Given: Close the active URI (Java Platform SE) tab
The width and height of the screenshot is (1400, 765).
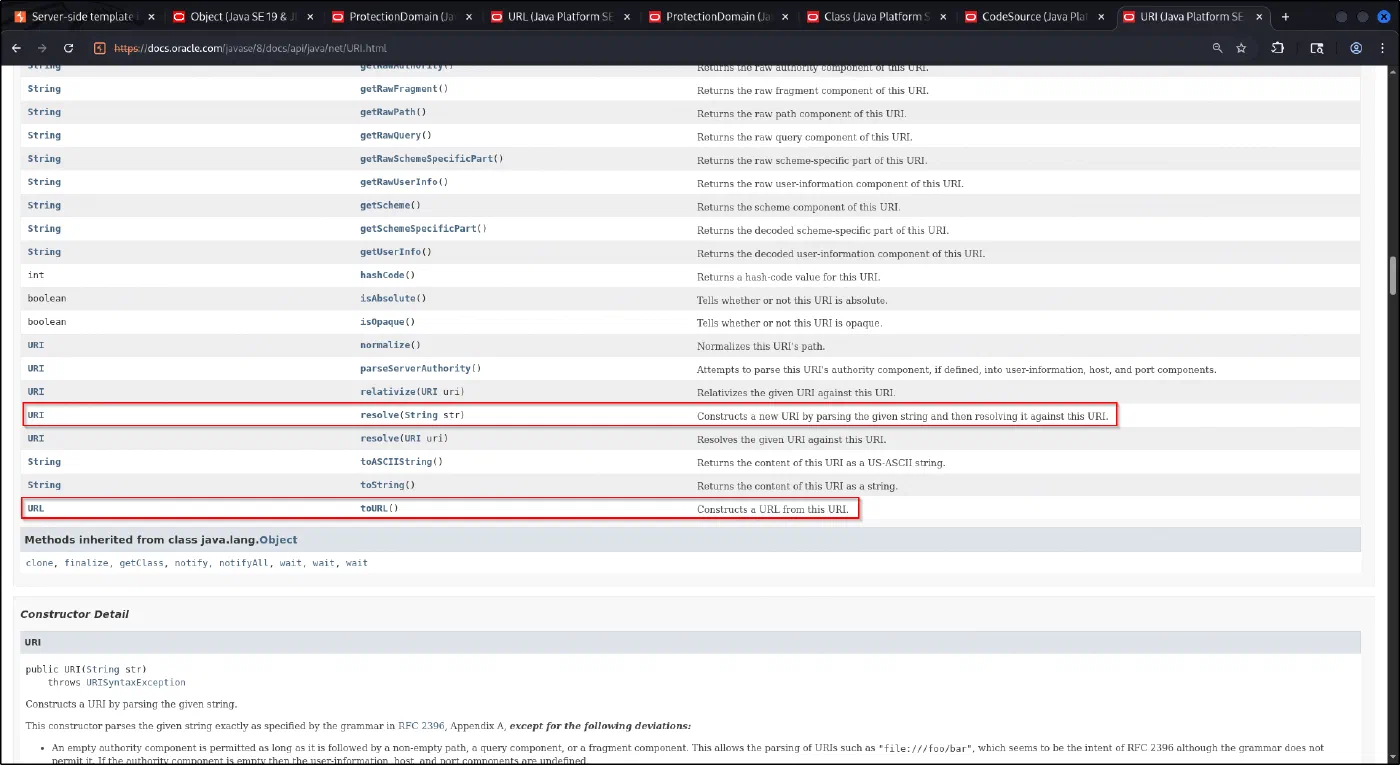Looking at the screenshot, I should [x=1260, y=17].
